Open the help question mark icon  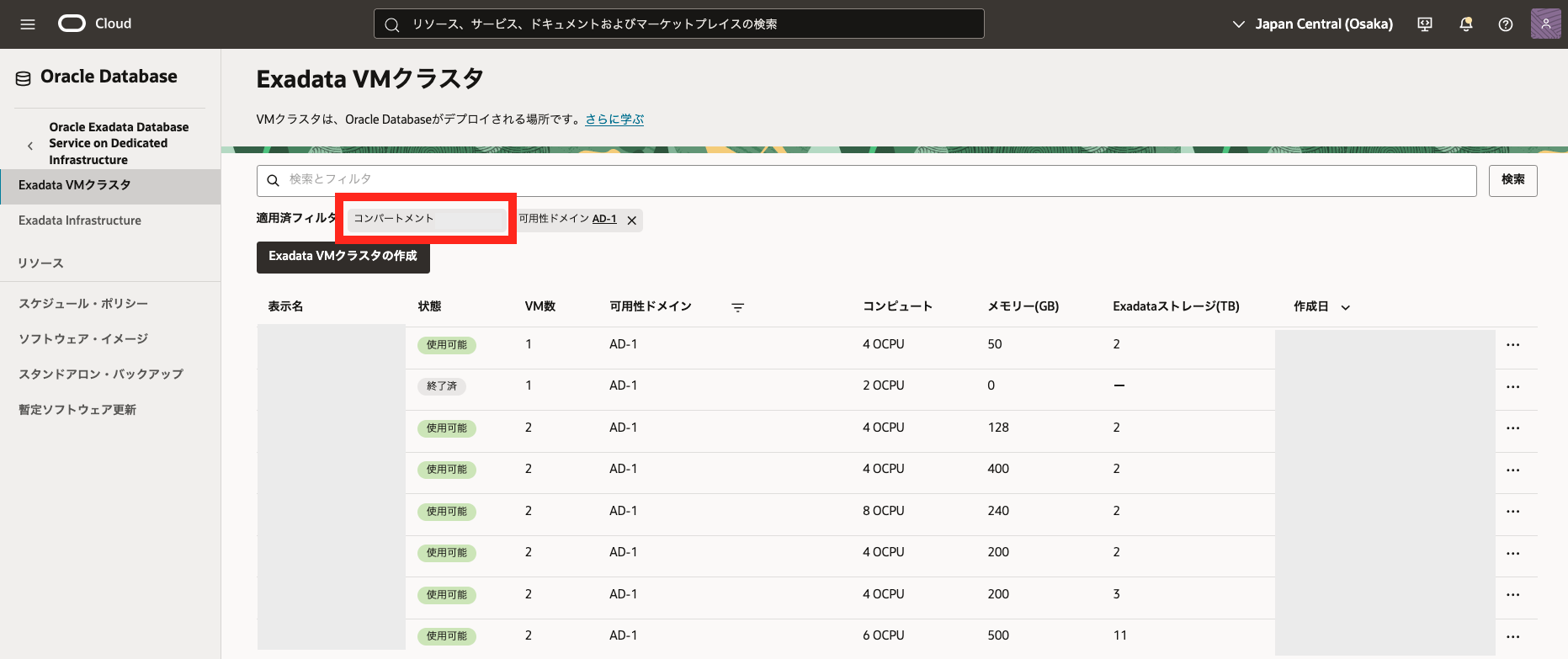(x=1506, y=24)
